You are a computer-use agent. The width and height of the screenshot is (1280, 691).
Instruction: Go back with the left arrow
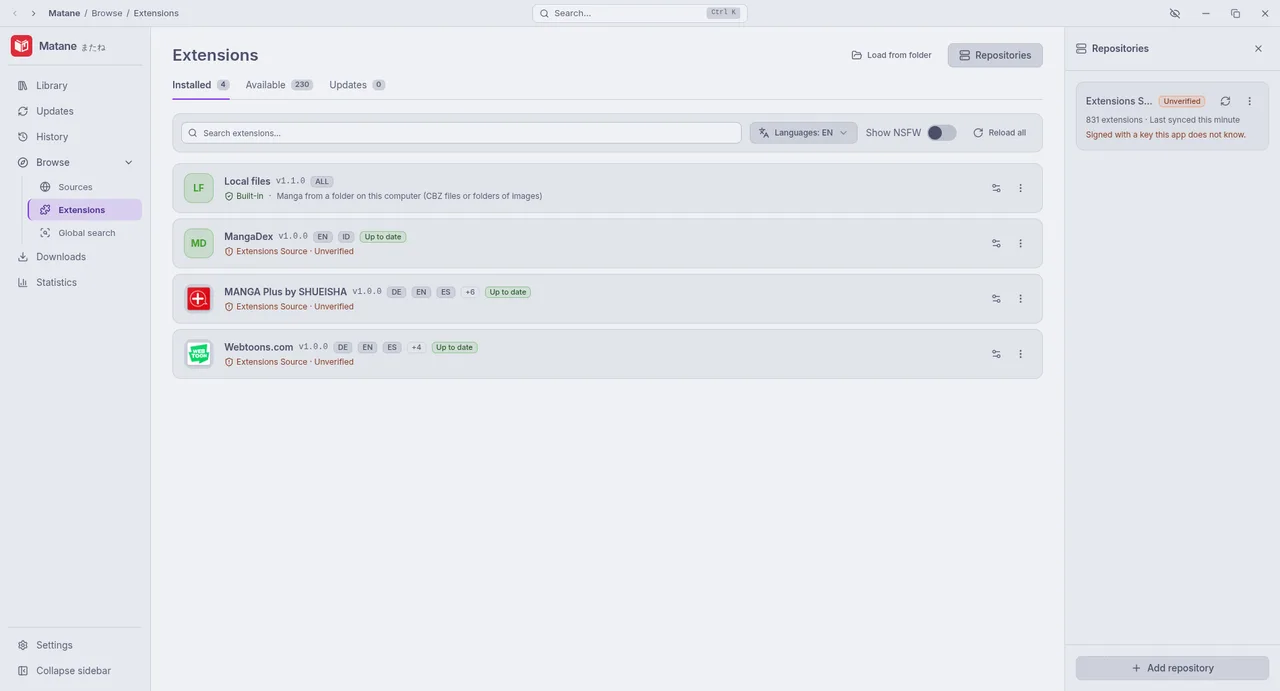(14, 13)
